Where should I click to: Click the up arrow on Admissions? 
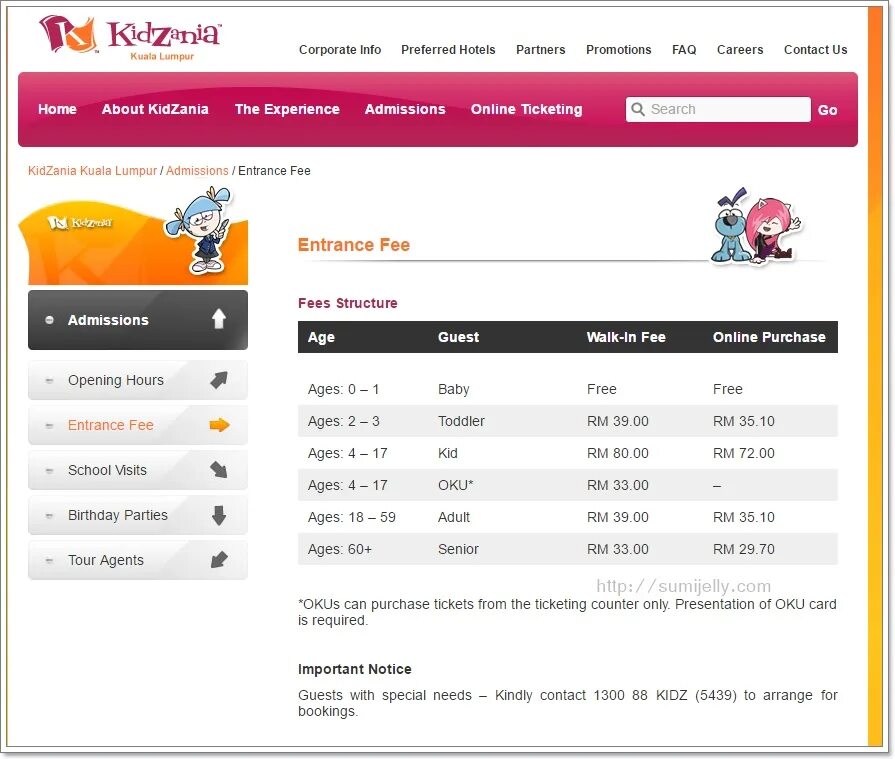click(x=219, y=319)
